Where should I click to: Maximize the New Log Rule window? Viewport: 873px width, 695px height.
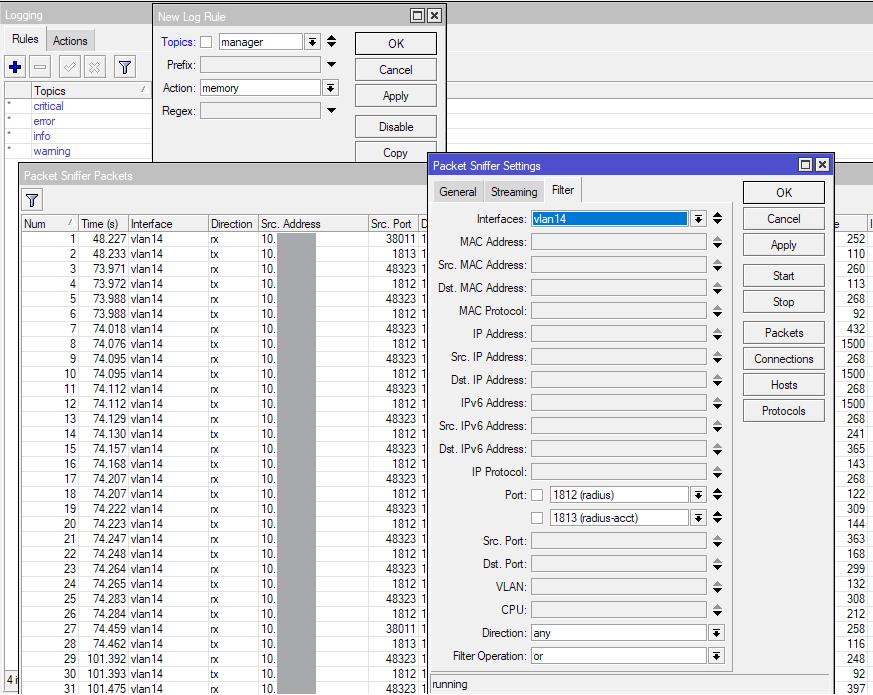[417, 16]
